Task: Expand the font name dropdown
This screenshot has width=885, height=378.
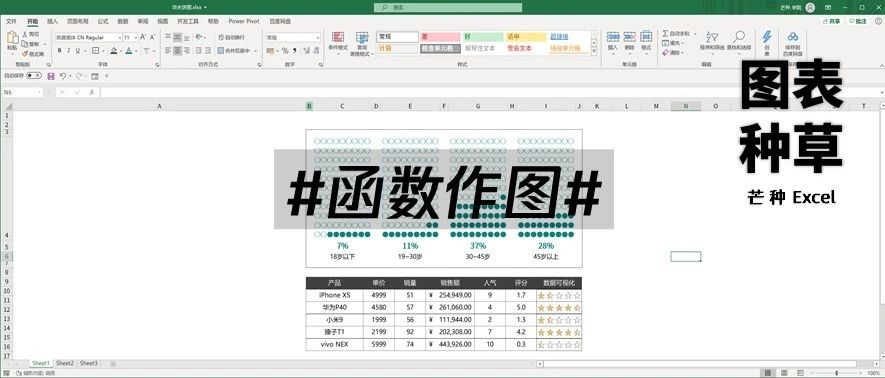Action: [120, 37]
